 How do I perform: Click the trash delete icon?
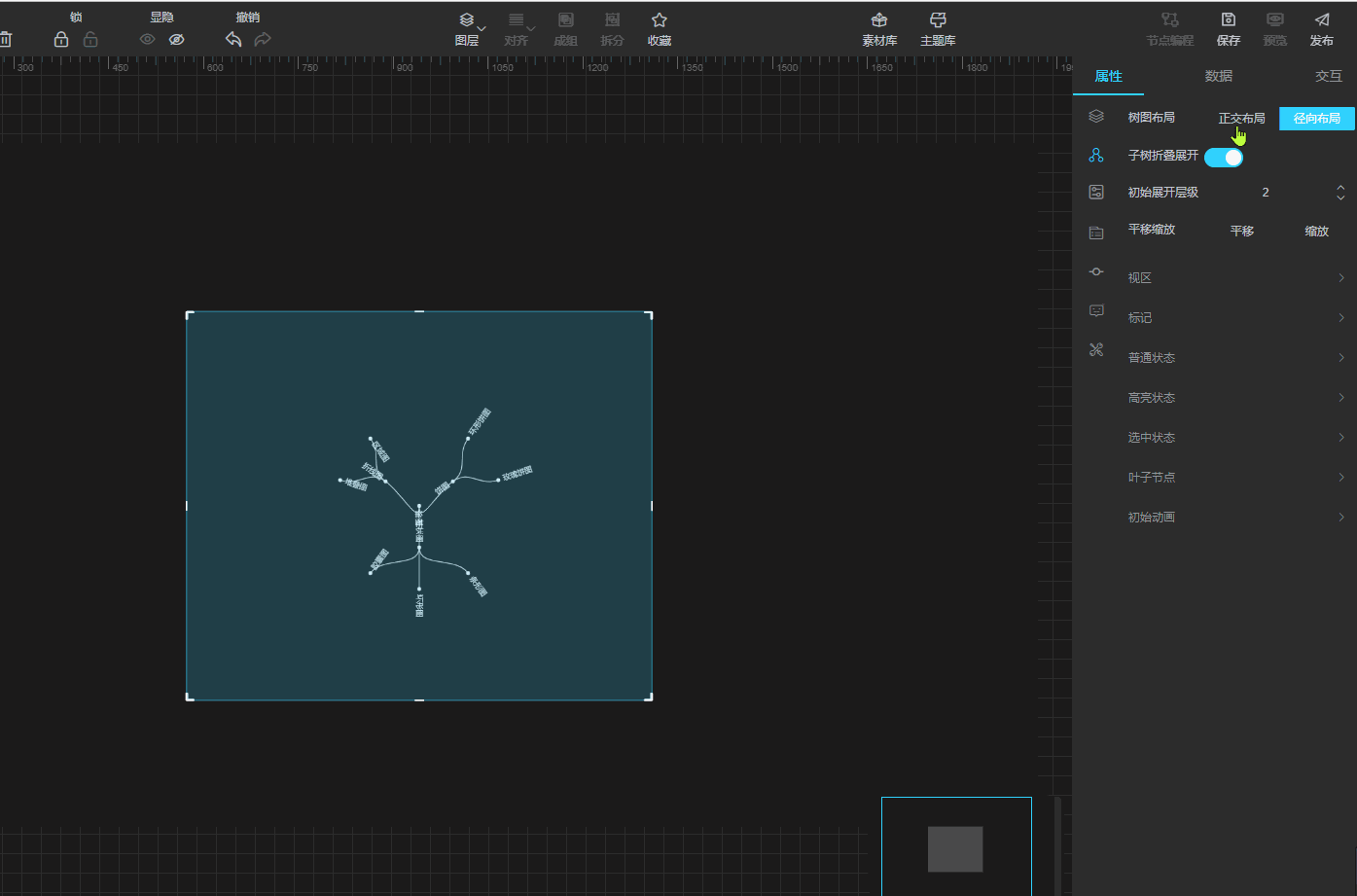click(x=5, y=40)
